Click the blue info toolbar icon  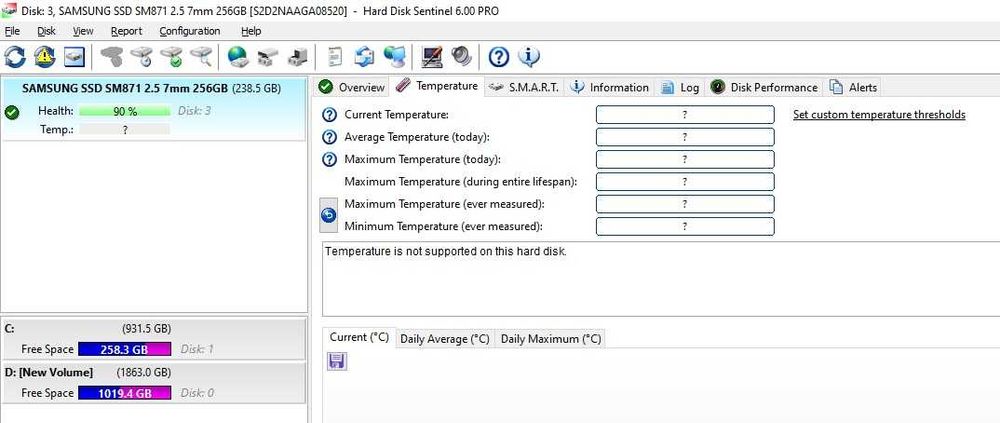pyautogui.click(x=529, y=56)
